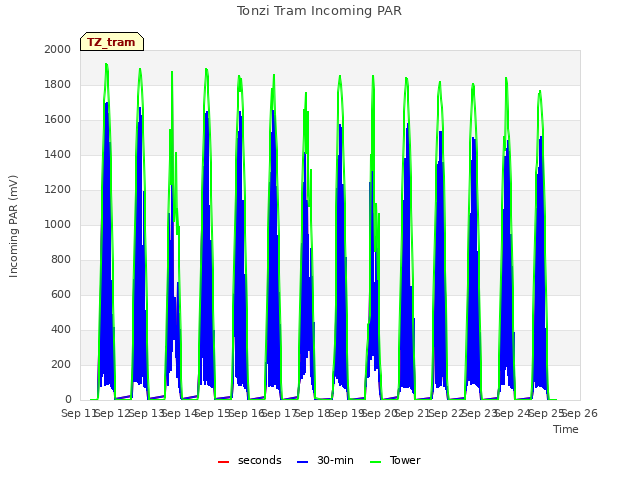
Task: Click the 800 y-axis tick label
Action: (61, 260)
